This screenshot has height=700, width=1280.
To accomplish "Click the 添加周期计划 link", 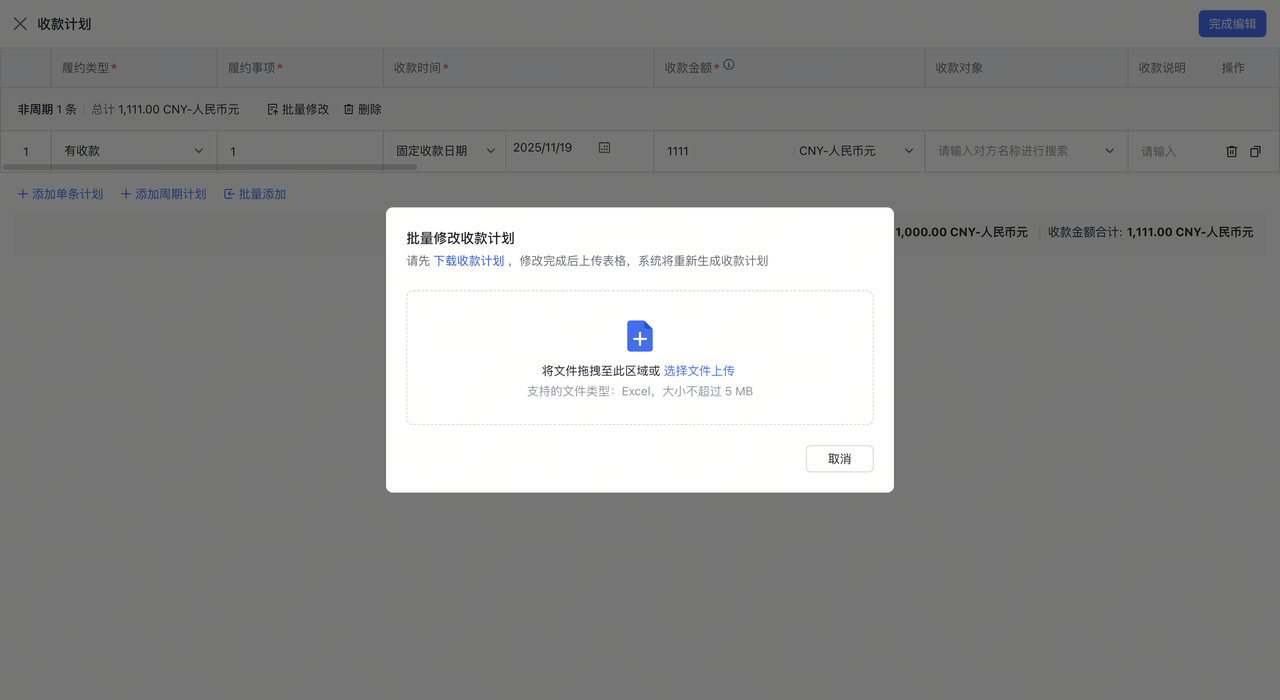I will [x=163, y=194].
